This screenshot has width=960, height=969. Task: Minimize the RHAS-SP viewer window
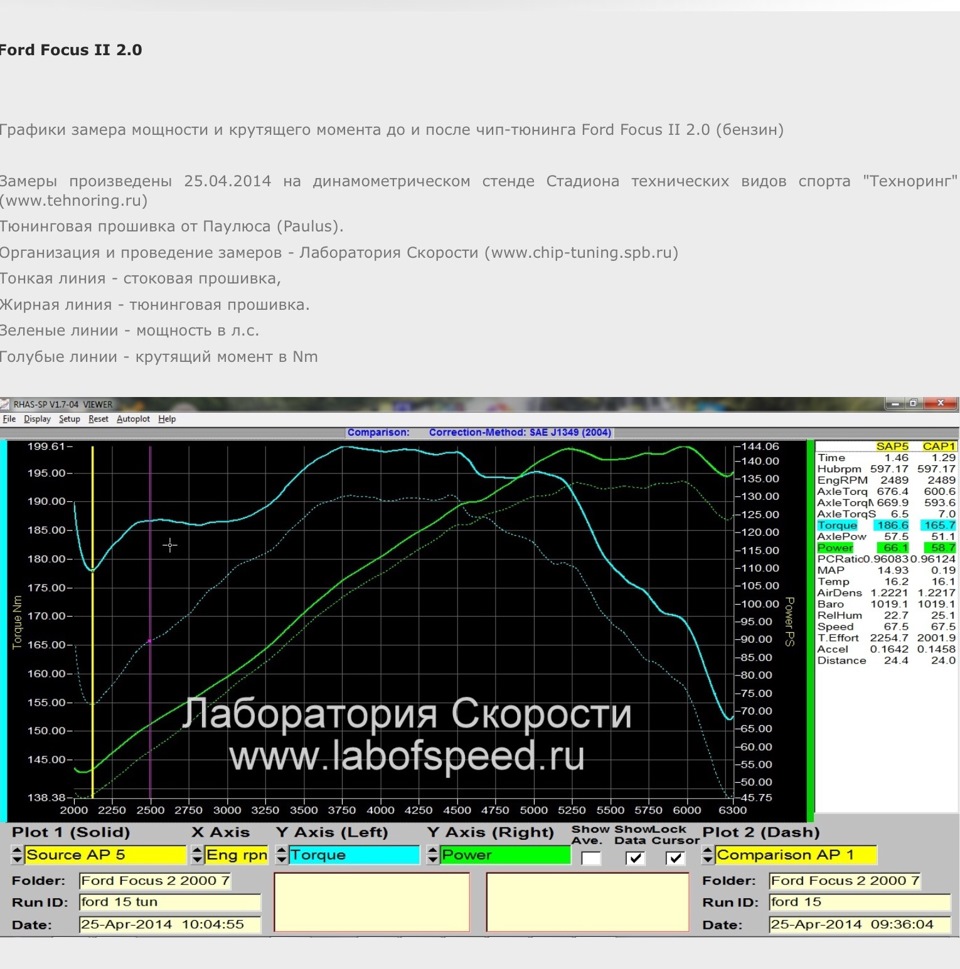[894, 404]
